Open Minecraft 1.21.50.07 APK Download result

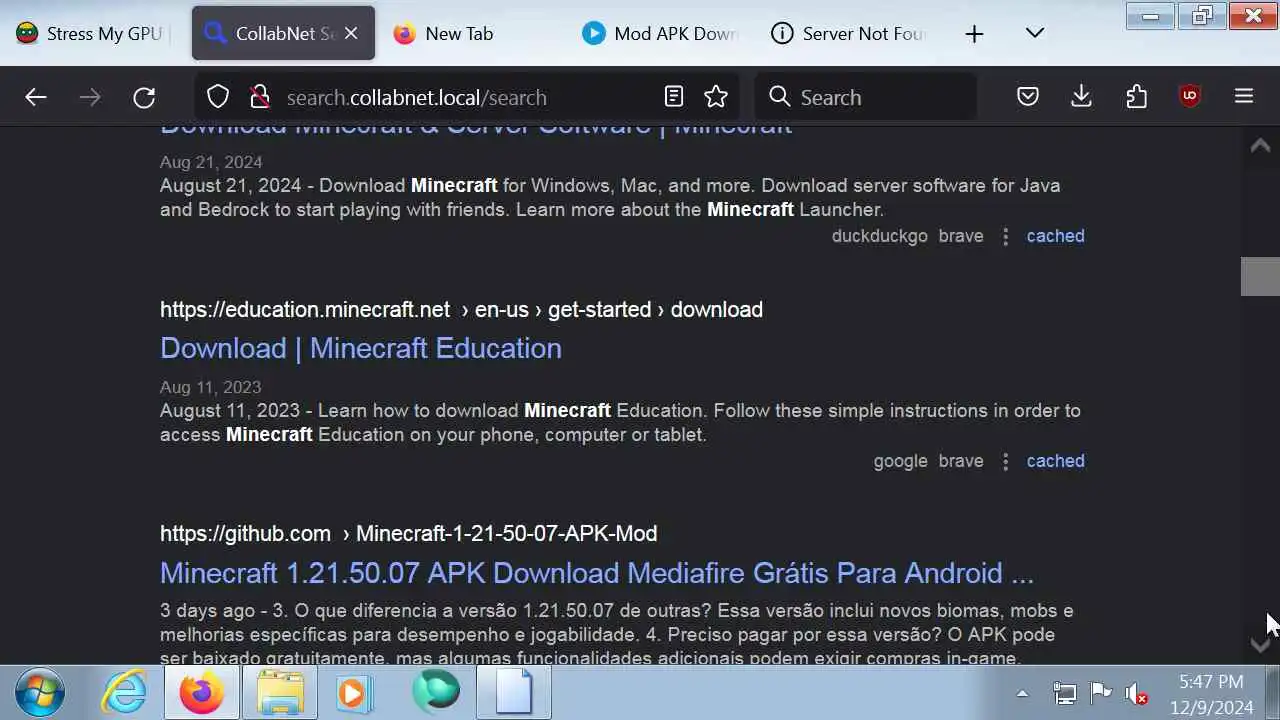click(x=597, y=573)
